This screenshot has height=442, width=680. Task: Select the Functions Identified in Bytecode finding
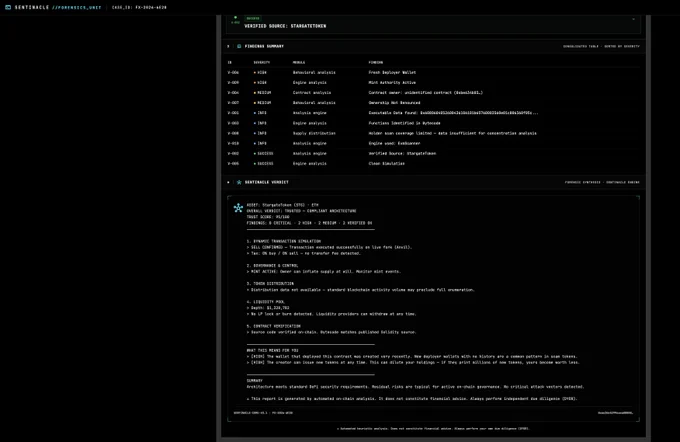coord(404,123)
